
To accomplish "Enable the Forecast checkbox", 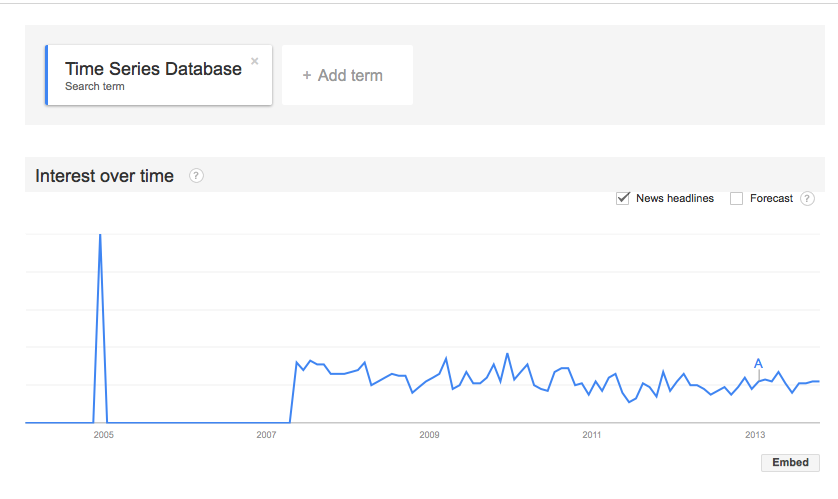I will pyautogui.click(x=736, y=199).
